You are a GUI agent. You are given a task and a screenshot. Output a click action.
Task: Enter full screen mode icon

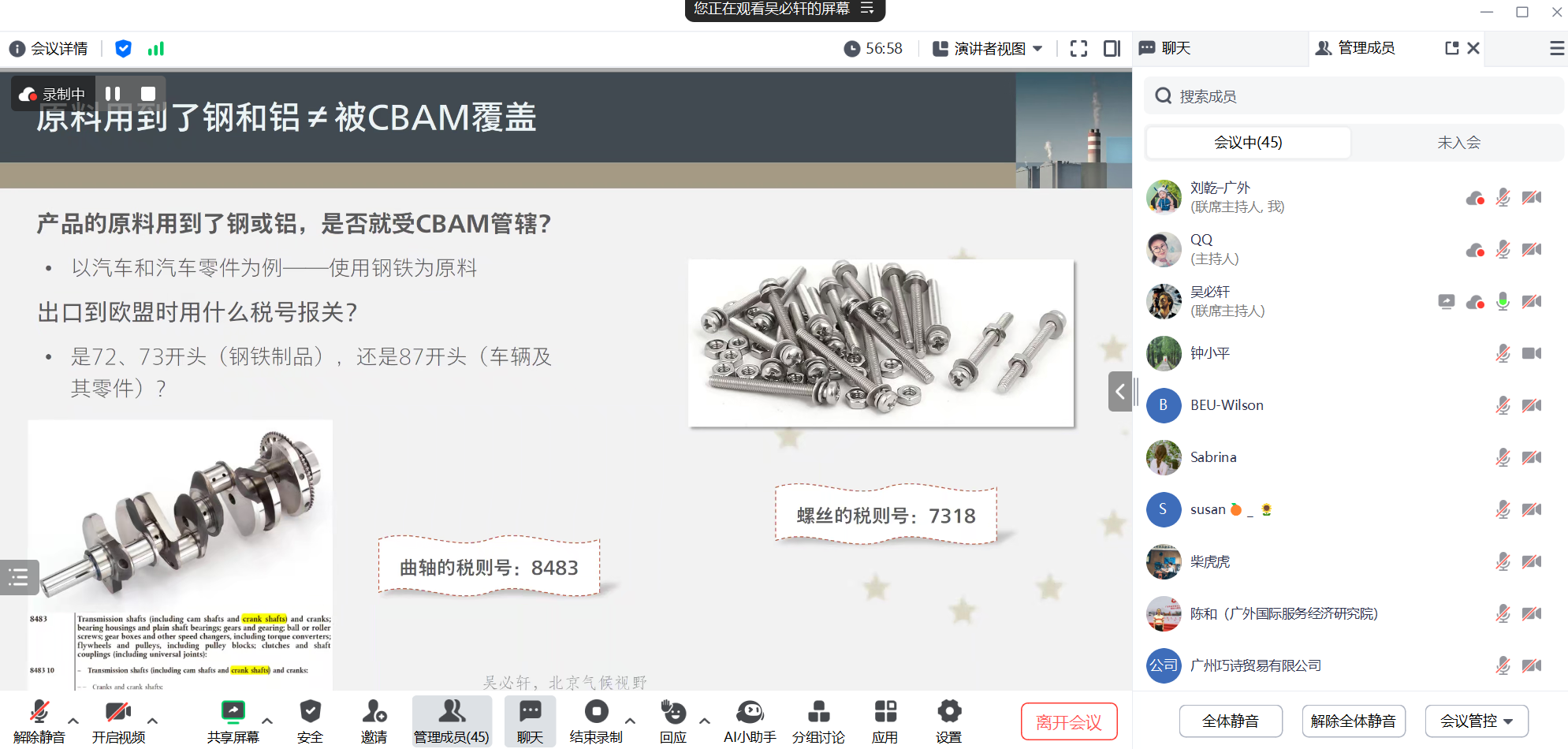(1078, 49)
